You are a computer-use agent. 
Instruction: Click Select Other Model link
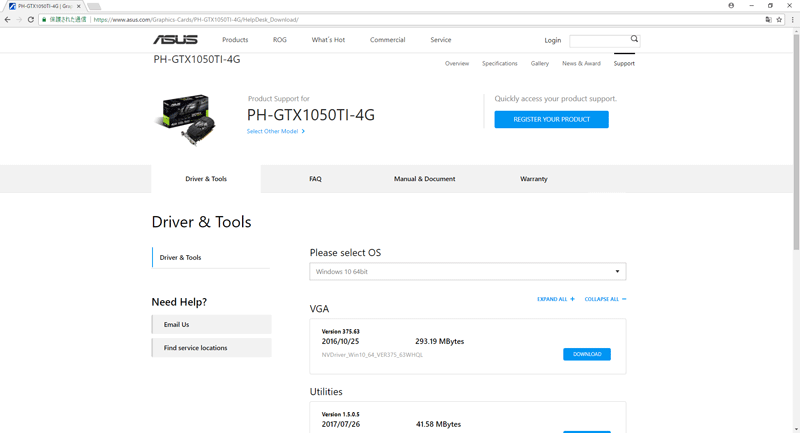tap(276, 131)
